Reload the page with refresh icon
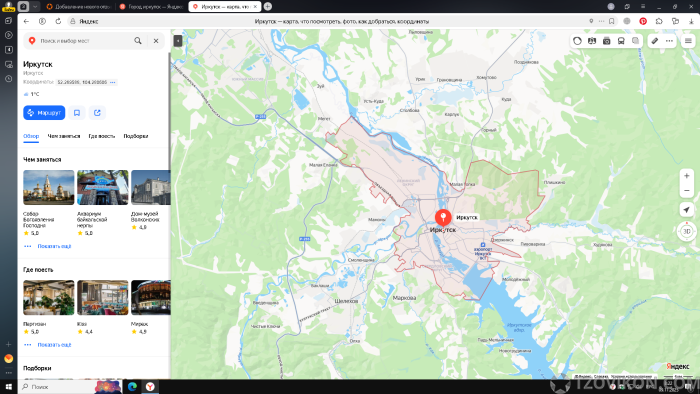This screenshot has width=700, height=394. point(58,21)
